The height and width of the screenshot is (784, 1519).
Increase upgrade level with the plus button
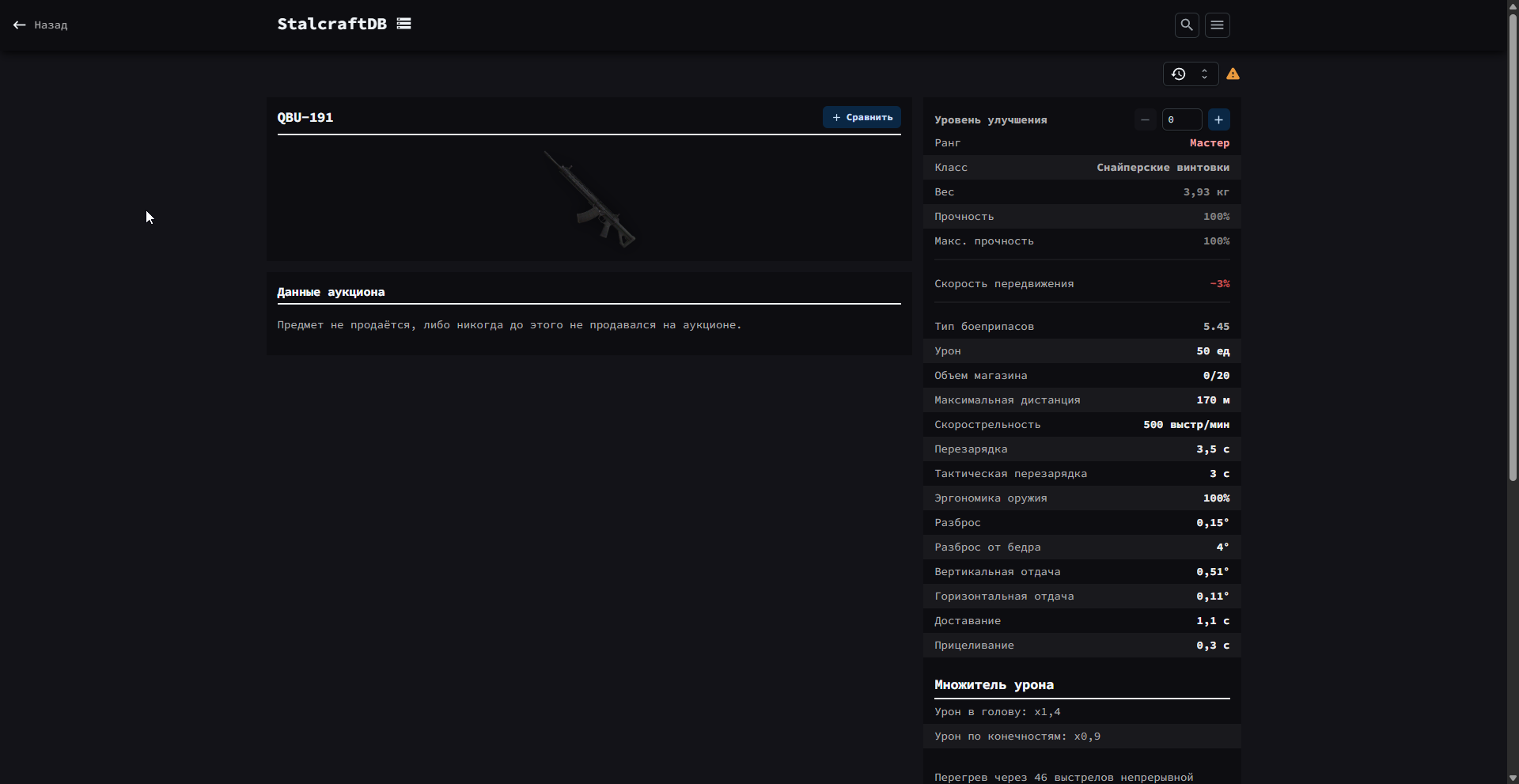(x=1218, y=119)
